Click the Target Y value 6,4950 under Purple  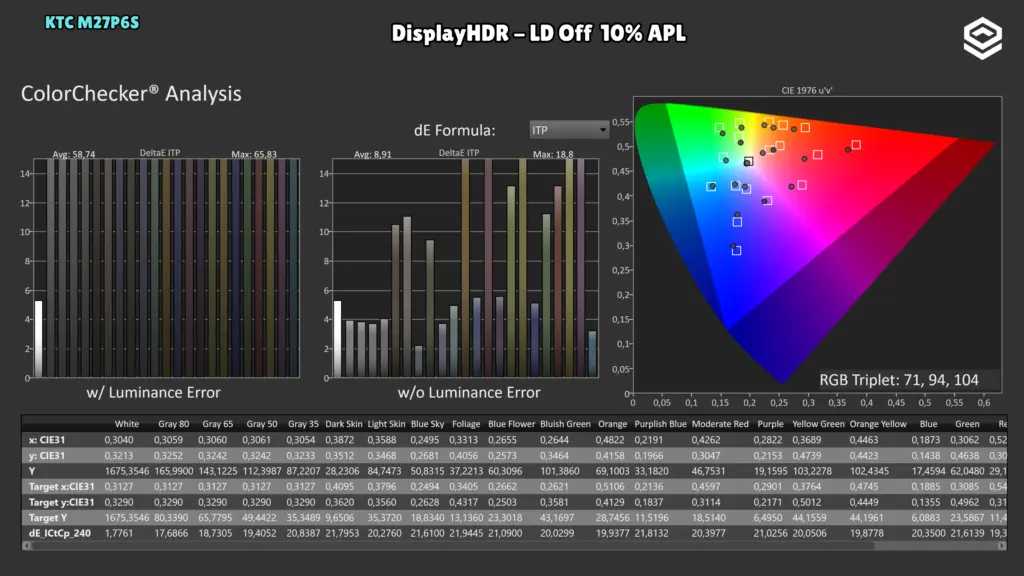click(767, 518)
